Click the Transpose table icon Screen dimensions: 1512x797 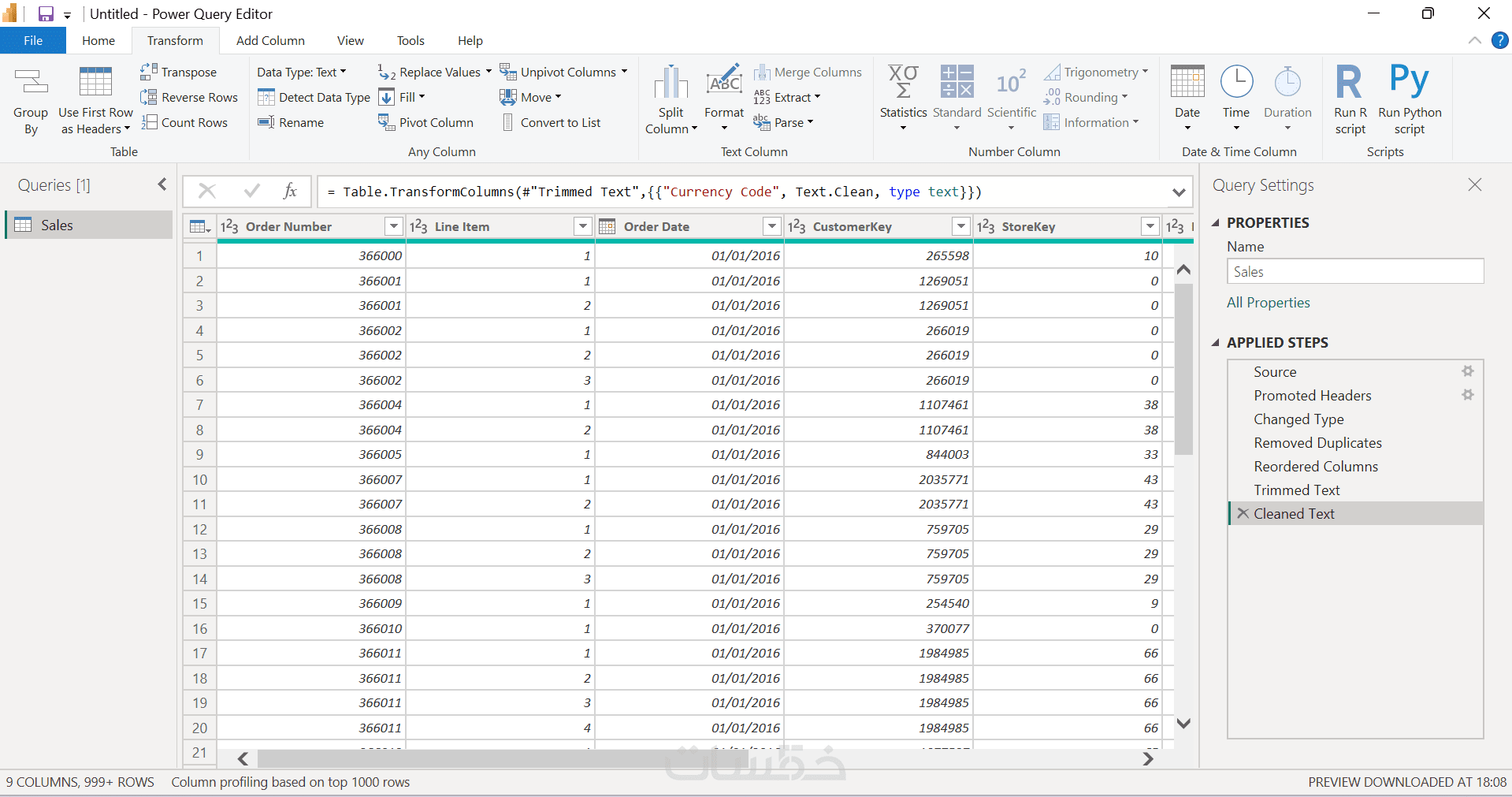[x=149, y=72]
